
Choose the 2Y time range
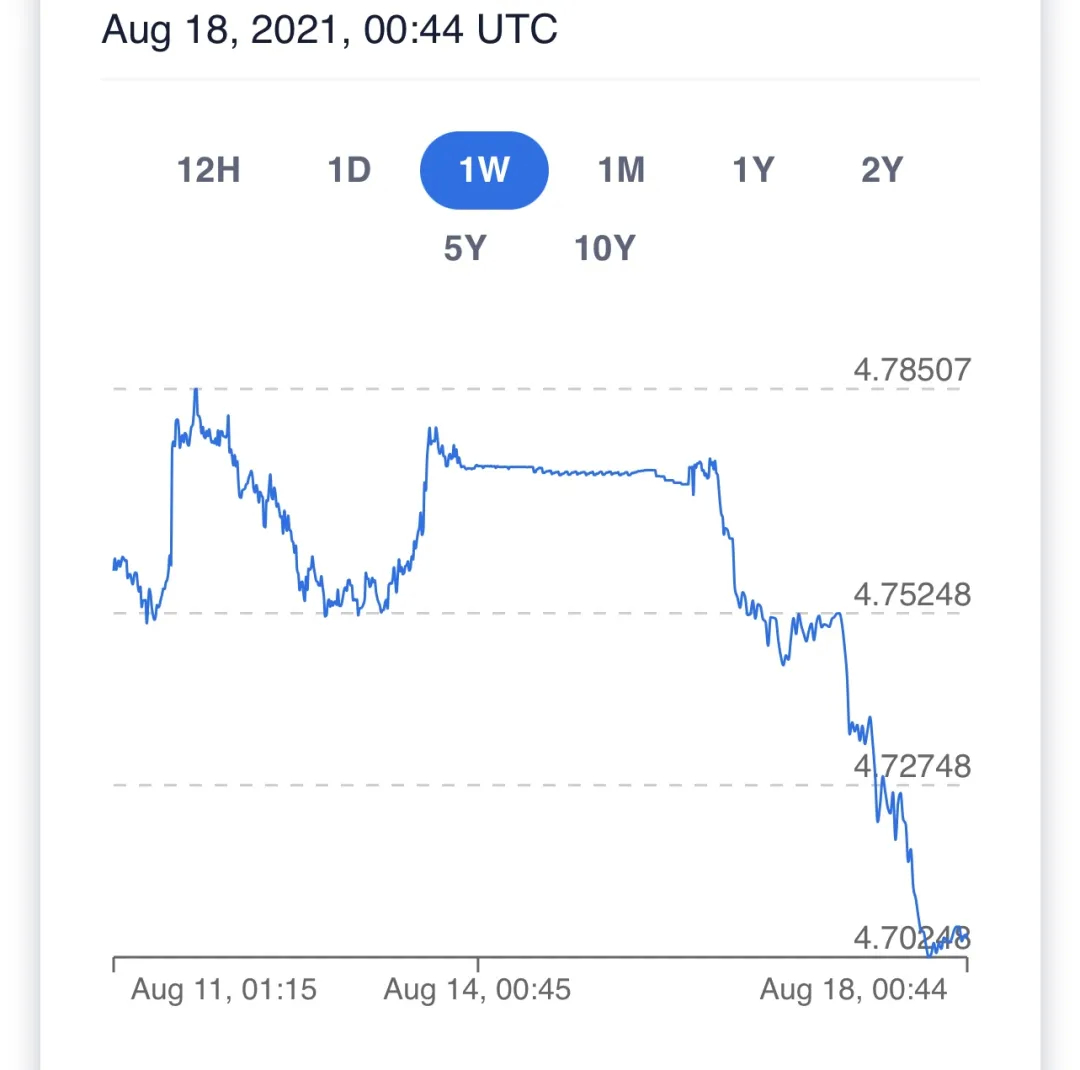coord(882,170)
